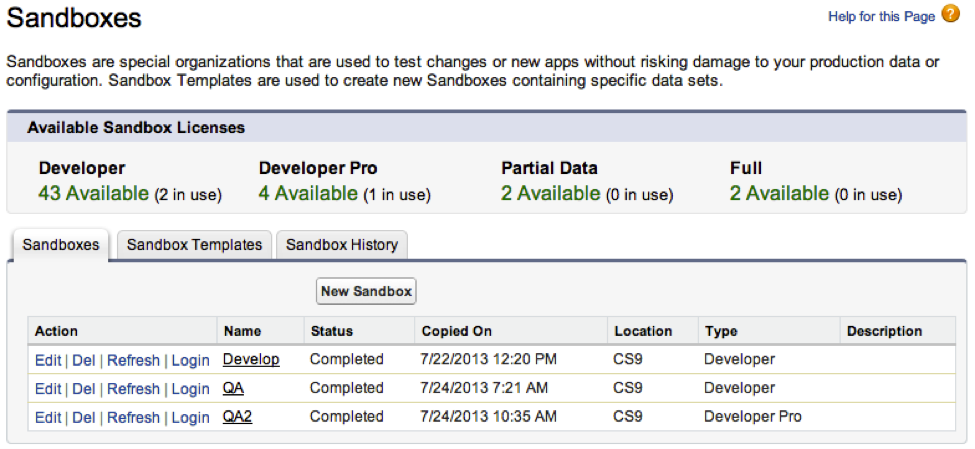Edit the Develop sandbox
The image size is (975, 449).
tap(47, 360)
